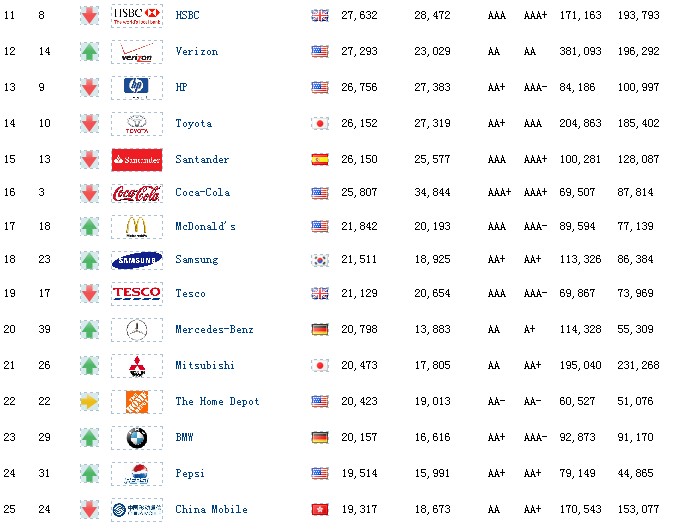Open the Coca-Cola brand link
Viewport: 681px width, 531px height.
203,192
